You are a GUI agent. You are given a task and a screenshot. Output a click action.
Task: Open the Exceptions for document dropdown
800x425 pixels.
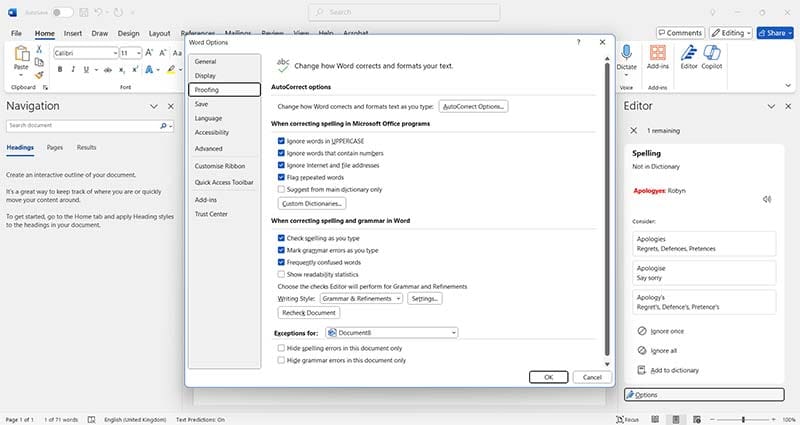coord(391,333)
